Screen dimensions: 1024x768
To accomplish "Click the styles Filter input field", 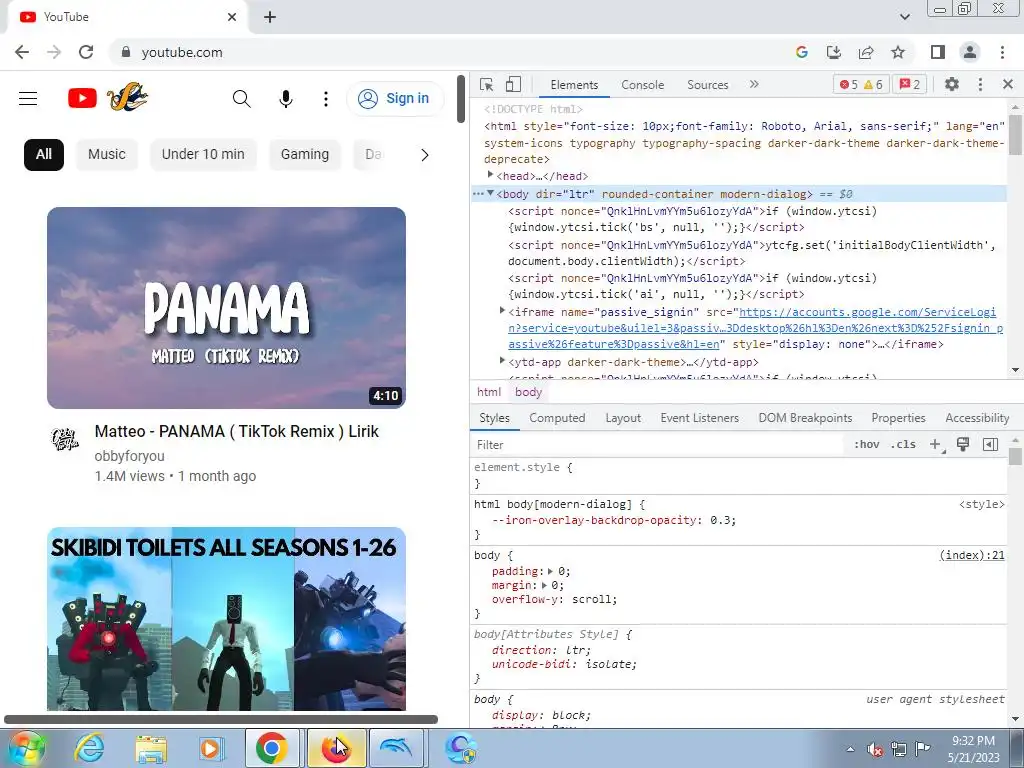I will (658, 445).
